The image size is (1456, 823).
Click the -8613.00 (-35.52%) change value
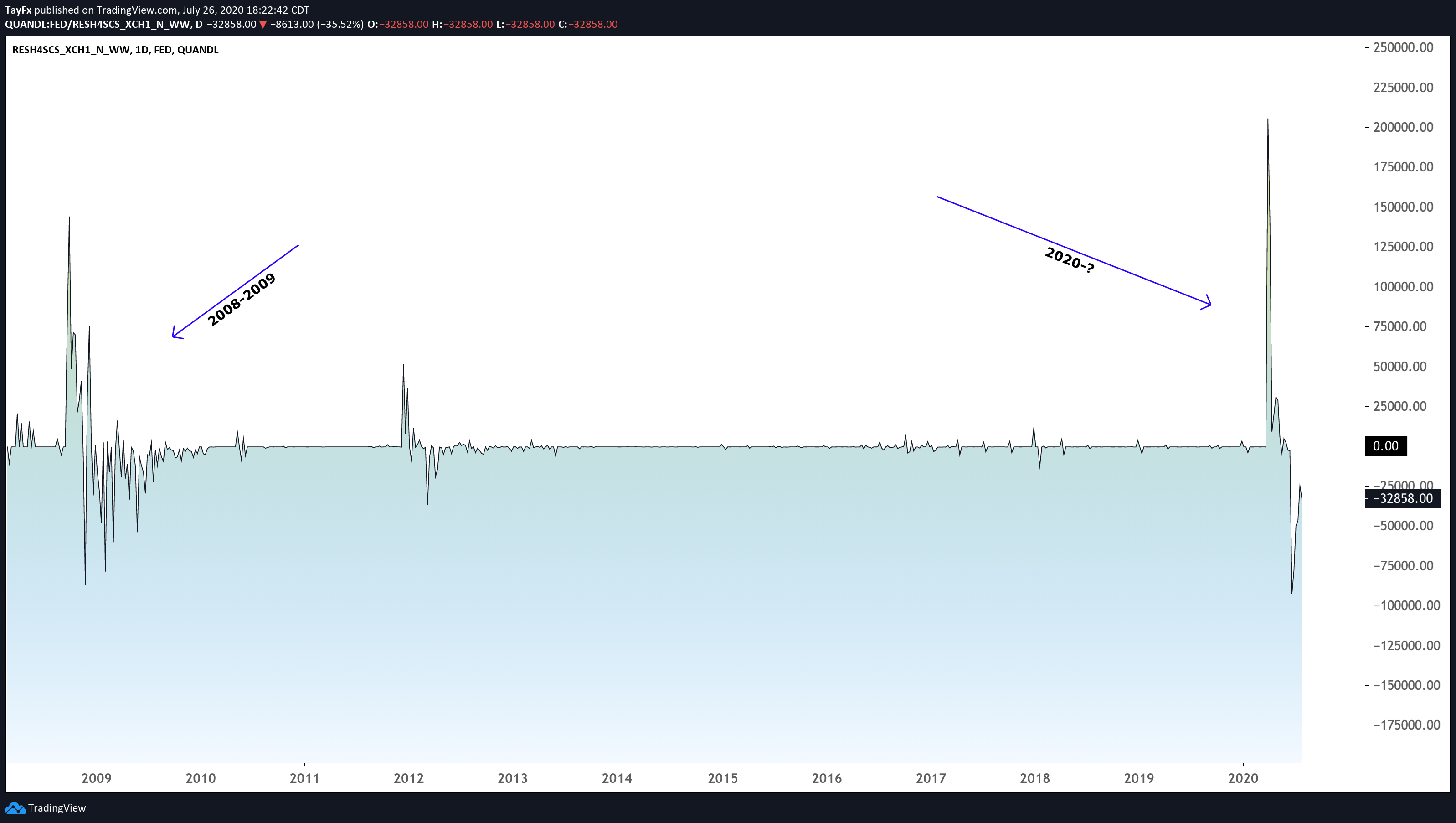(x=317, y=24)
